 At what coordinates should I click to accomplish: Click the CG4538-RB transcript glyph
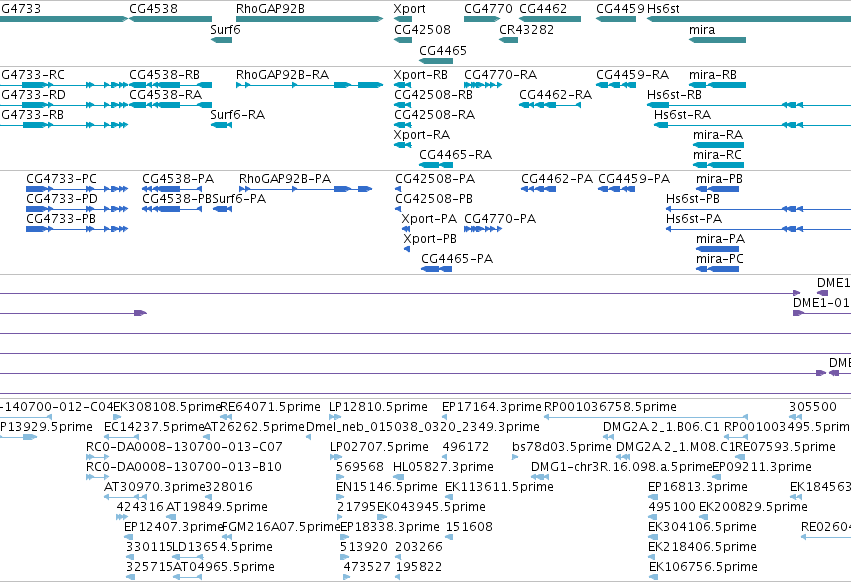point(170,85)
